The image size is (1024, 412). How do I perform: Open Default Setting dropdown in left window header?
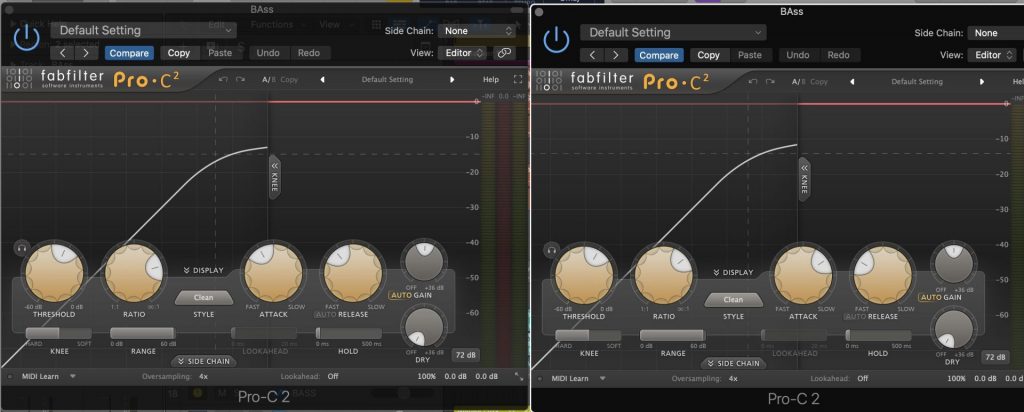coord(144,30)
